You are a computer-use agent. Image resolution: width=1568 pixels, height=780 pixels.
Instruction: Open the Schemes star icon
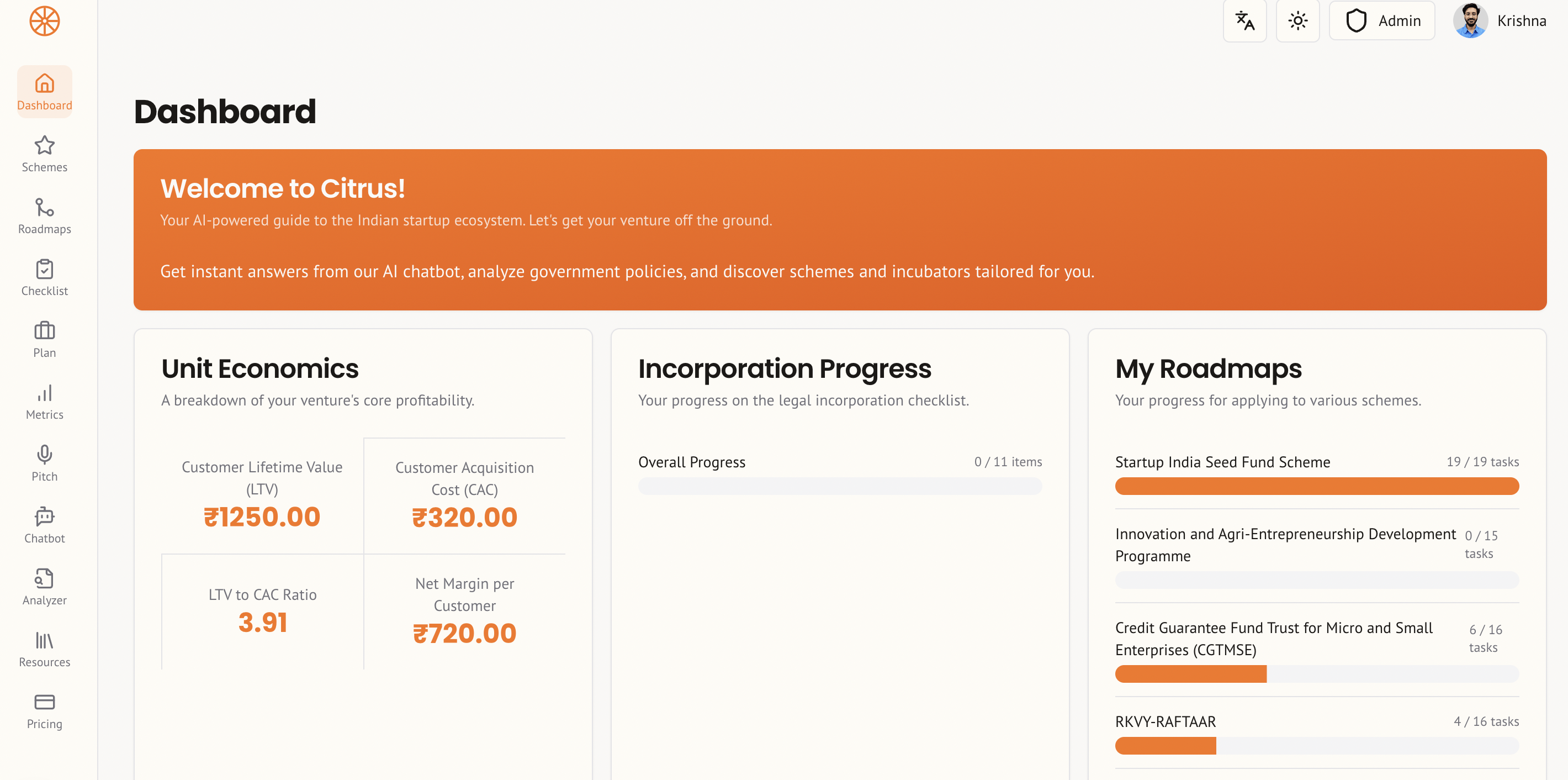44,145
